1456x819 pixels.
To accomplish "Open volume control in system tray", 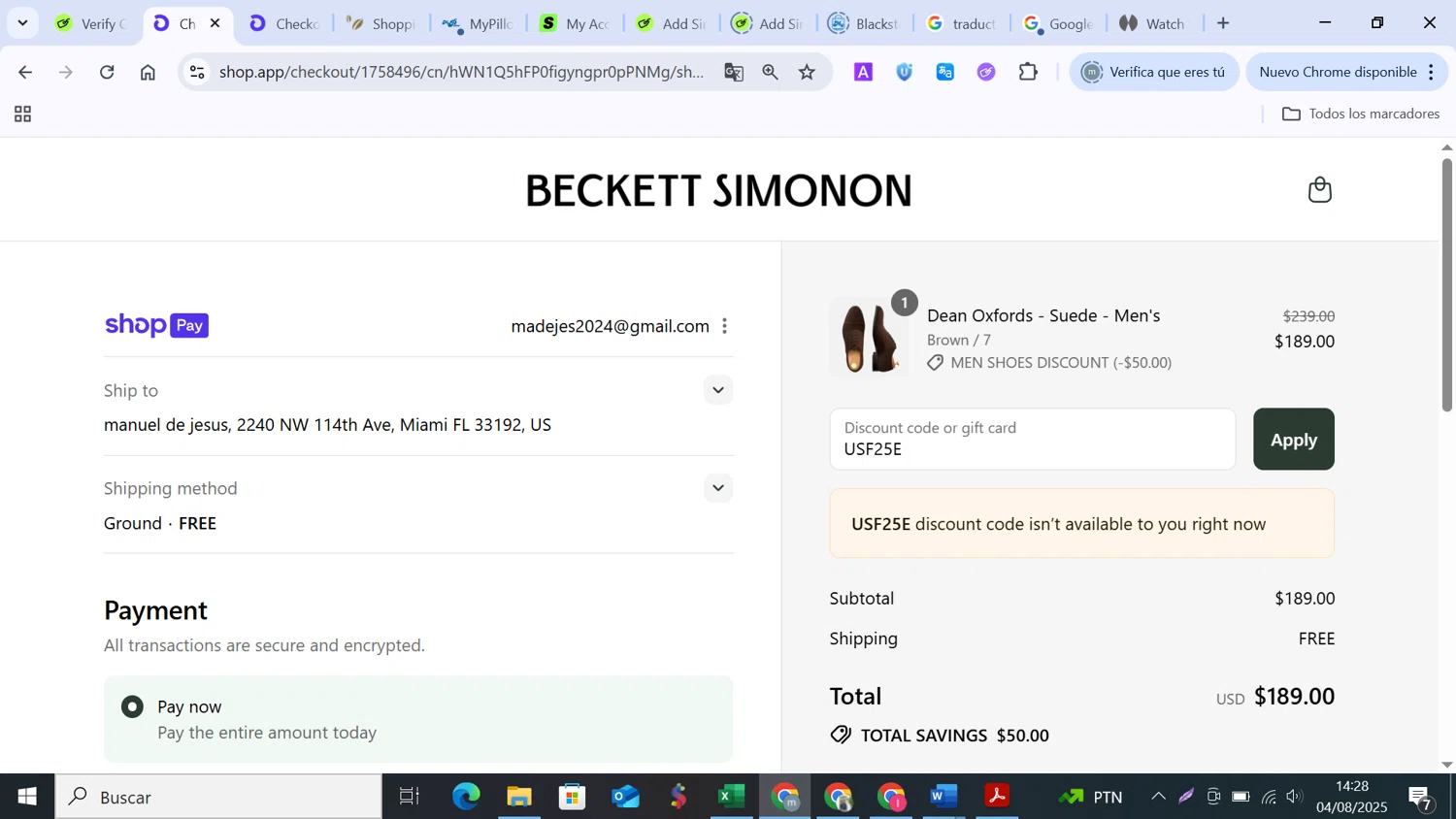I will (1294, 797).
